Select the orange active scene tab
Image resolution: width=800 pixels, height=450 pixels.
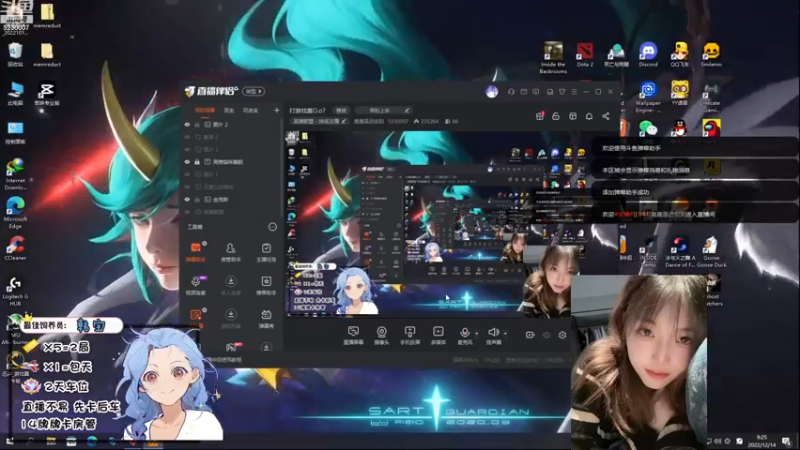pyautogui.click(x=205, y=110)
